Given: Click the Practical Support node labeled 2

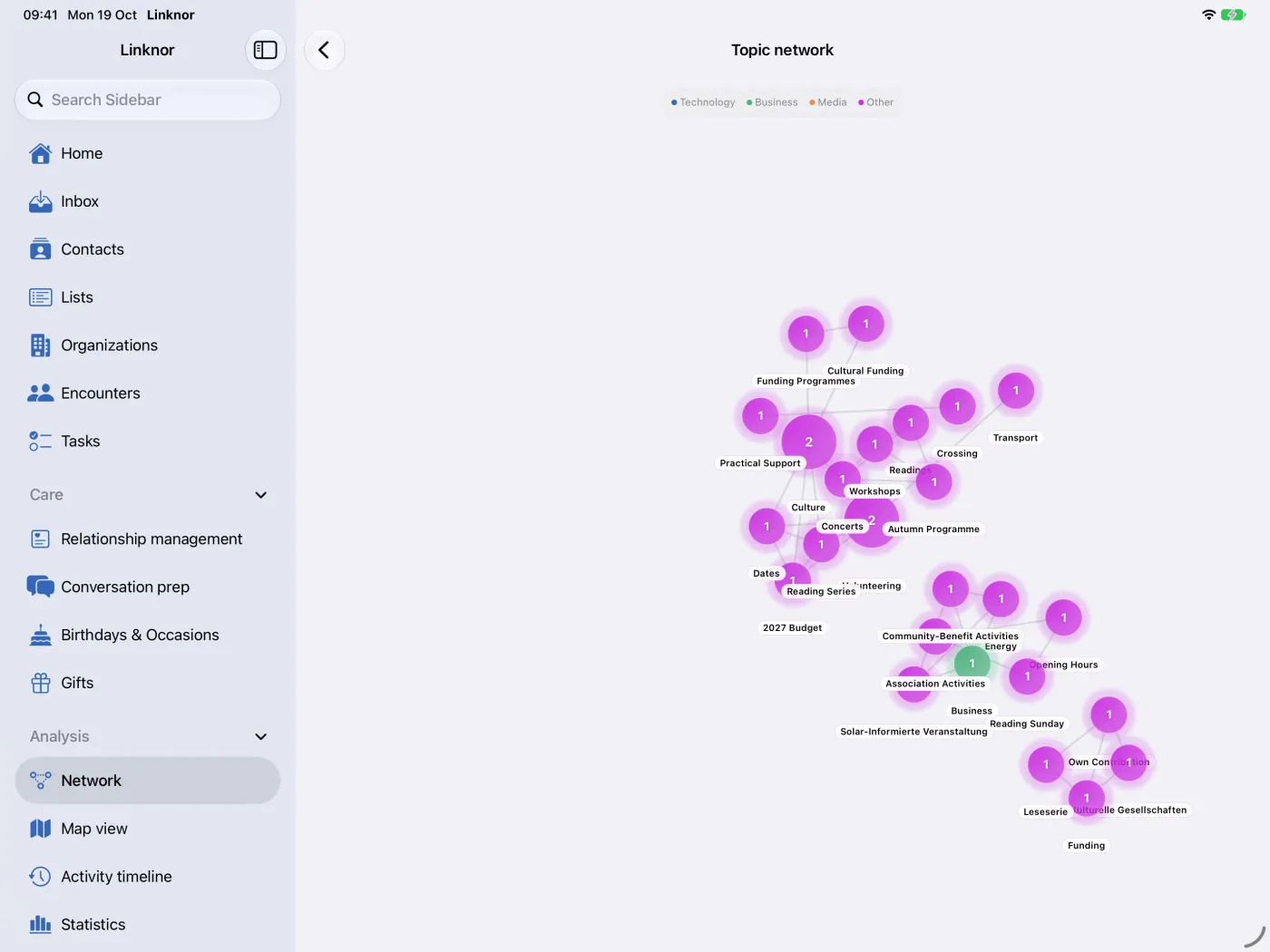Looking at the screenshot, I should point(808,442).
